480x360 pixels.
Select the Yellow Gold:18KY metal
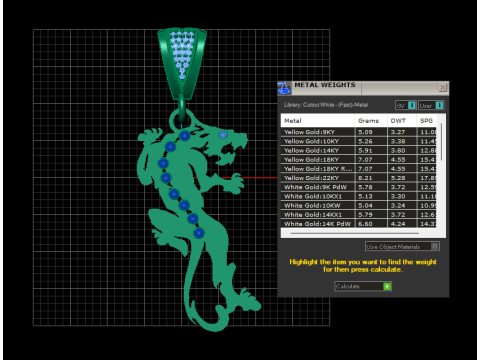[x=358, y=160]
